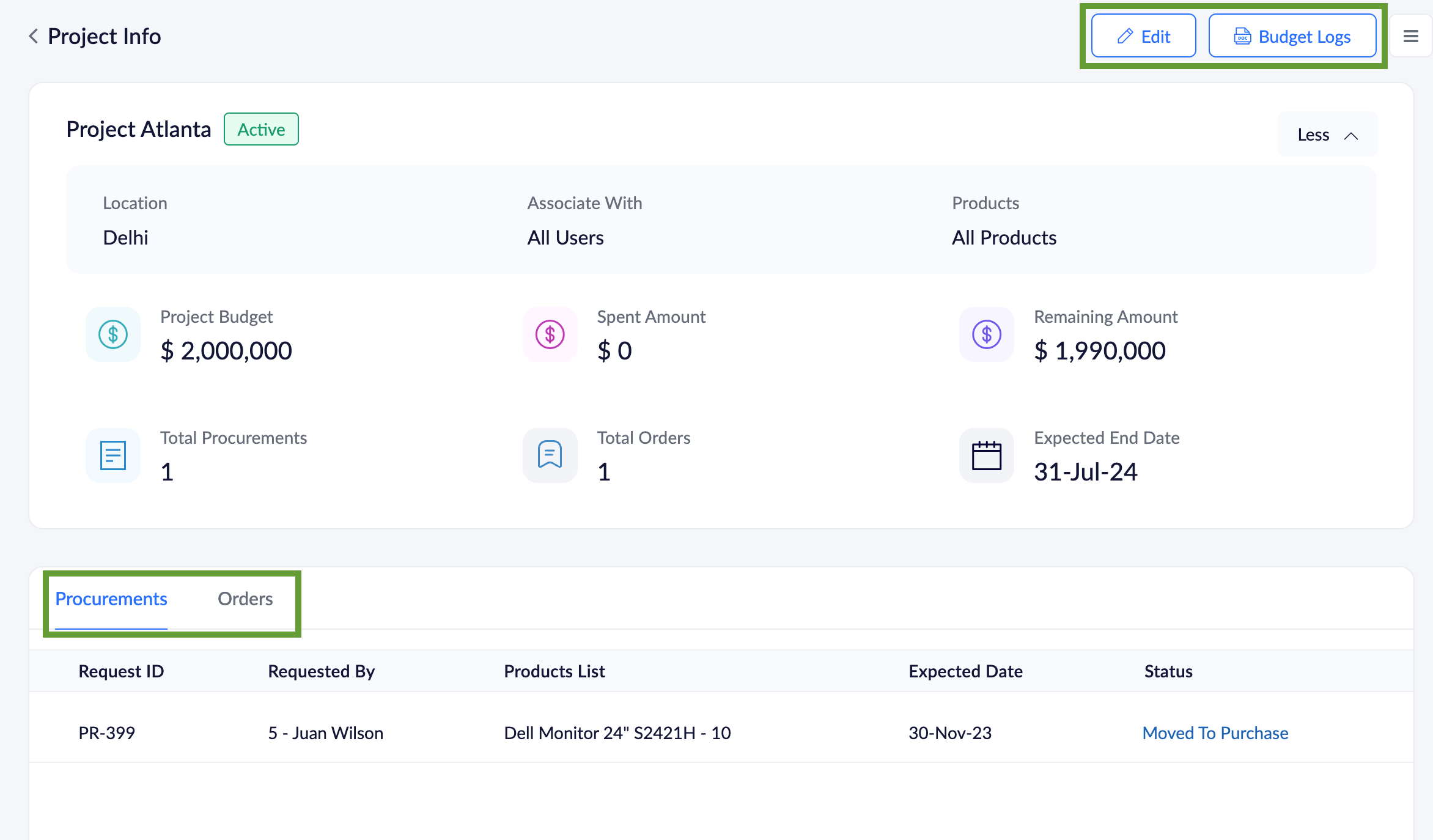Click the Total Orders receipt icon
Image resolution: width=1433 pixels, height=840 pixels.
550,455
